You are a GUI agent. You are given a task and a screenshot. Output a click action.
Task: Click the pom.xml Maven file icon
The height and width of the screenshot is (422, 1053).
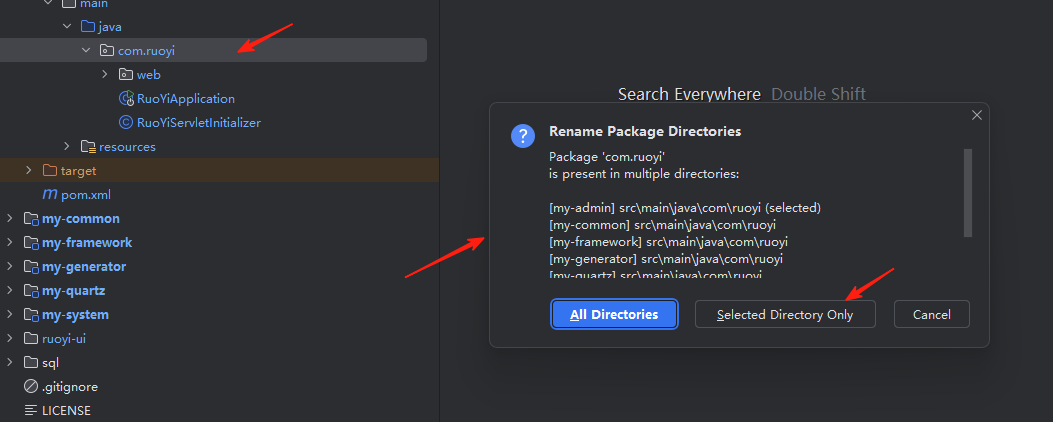pos(49,195)
